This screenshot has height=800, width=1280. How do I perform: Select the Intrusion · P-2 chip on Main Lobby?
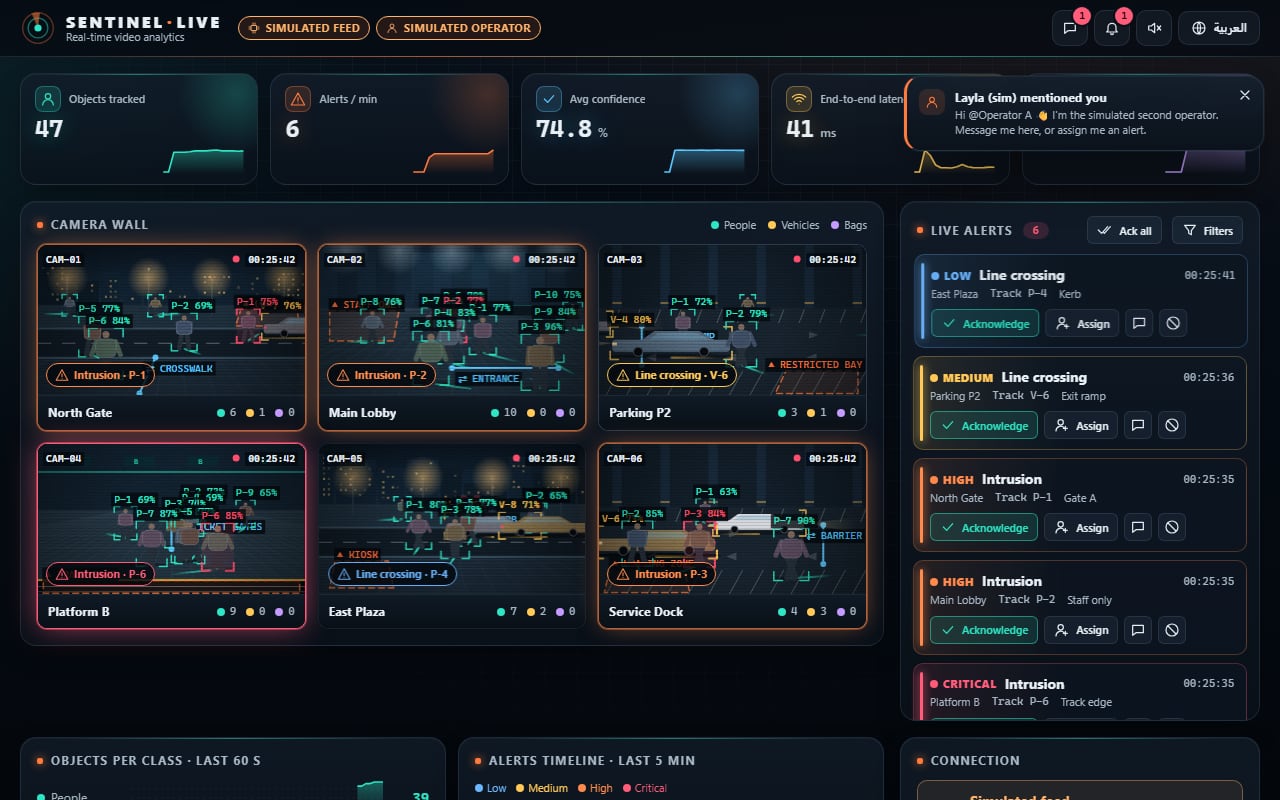coord(382,375)
